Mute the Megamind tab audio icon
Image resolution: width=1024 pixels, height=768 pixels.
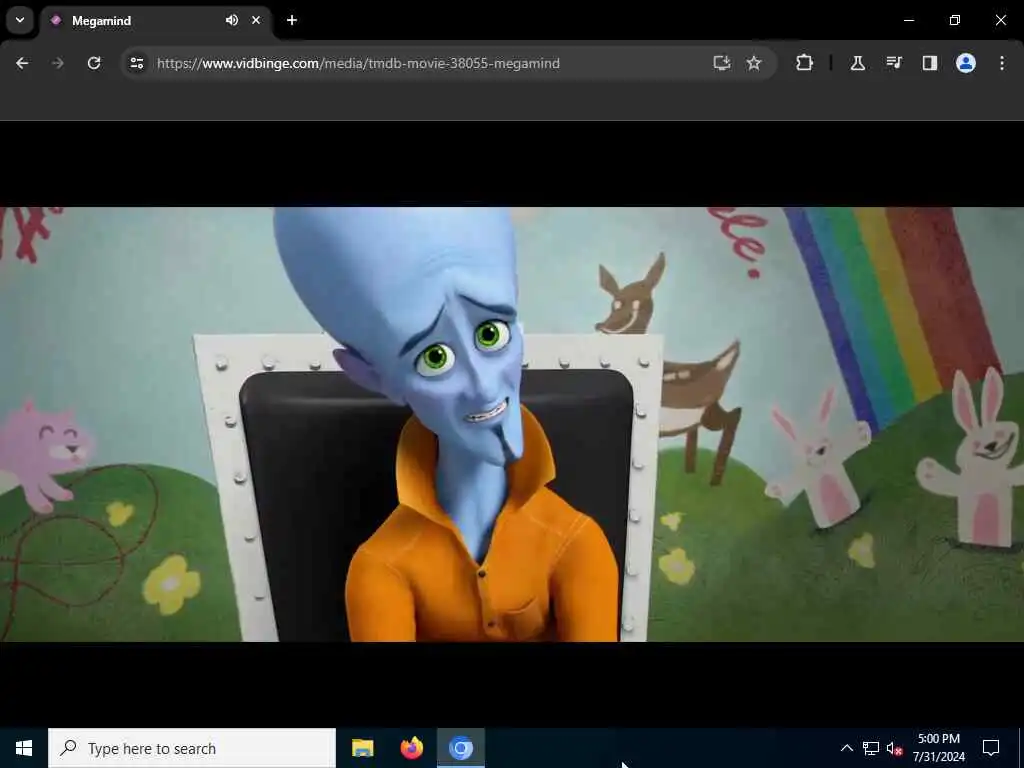[x=232, y=20]
